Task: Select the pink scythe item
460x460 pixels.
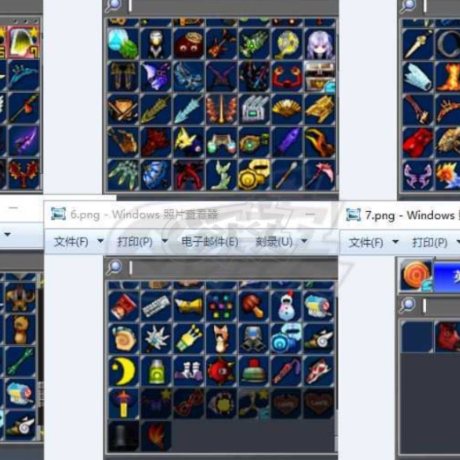Action: click(319, 175)
